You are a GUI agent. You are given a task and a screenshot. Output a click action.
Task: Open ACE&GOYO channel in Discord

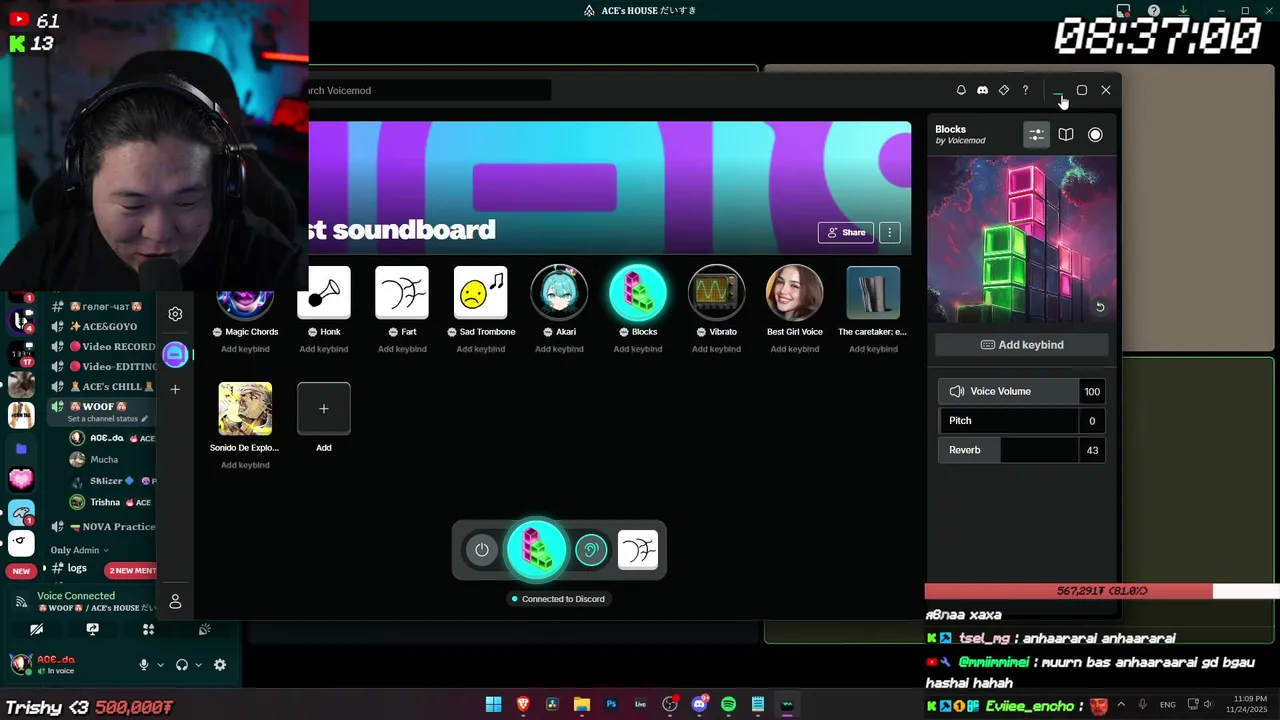[x=105, y=327]
